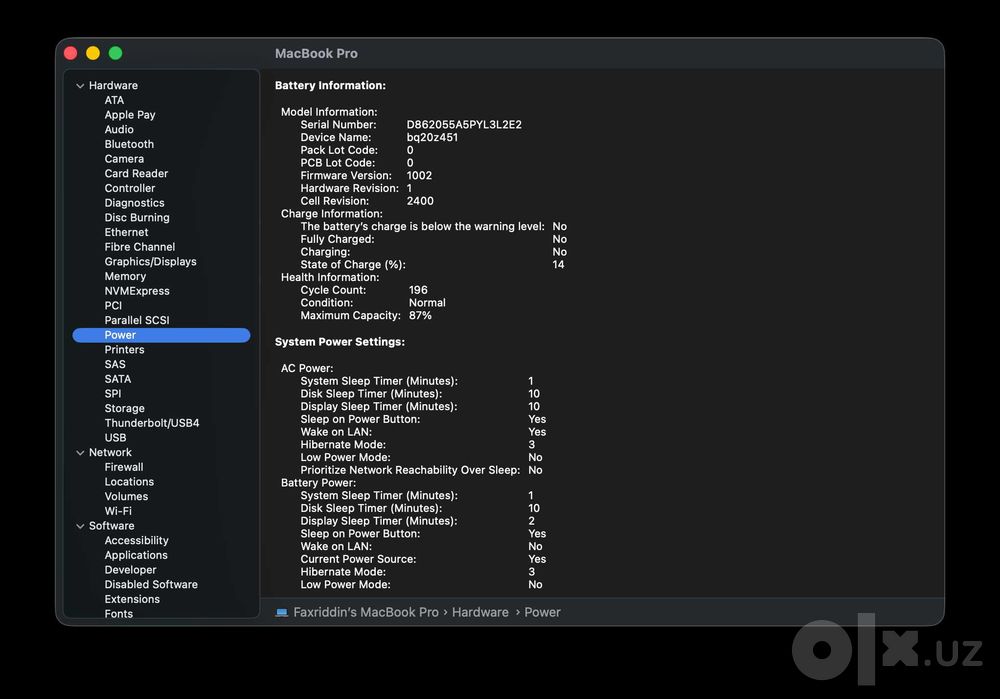Click the Software section label
The height and width of the screenshot is (699, 1000).
[x=112, y=526]
